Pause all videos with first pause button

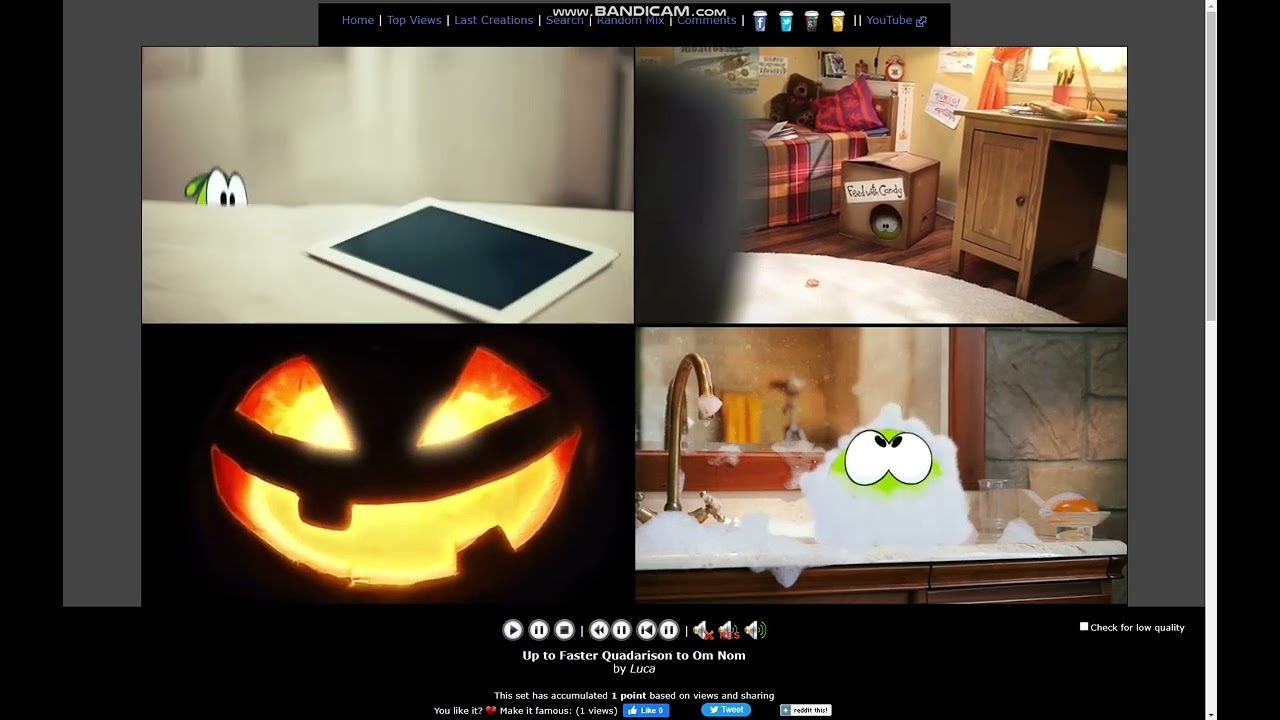[538, 630]
